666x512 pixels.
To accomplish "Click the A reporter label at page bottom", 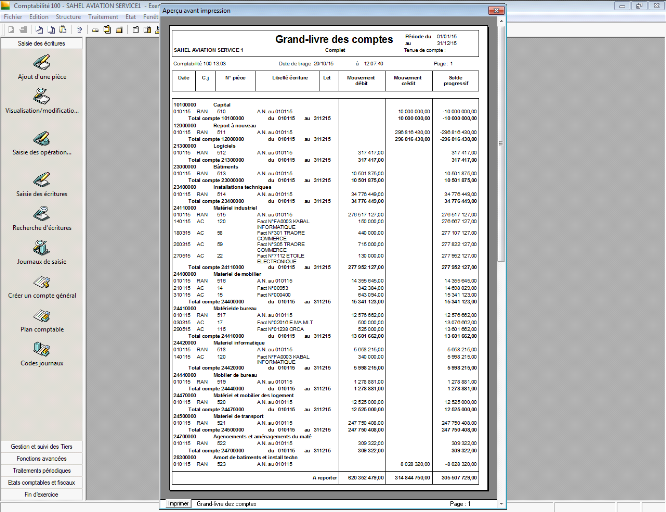I will click(x=325, y=478).
